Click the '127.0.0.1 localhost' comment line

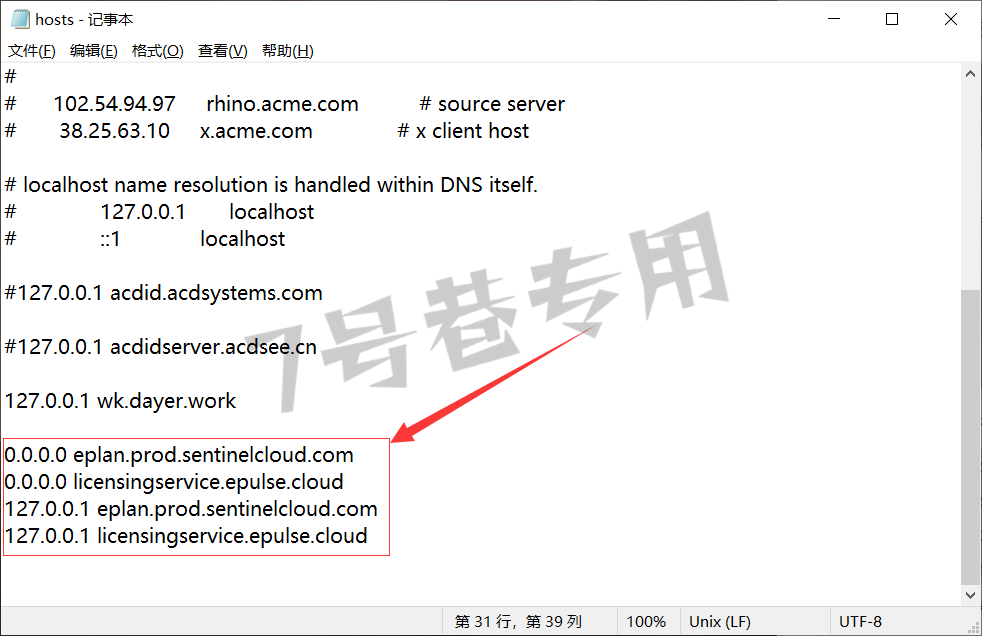(160, 212)
